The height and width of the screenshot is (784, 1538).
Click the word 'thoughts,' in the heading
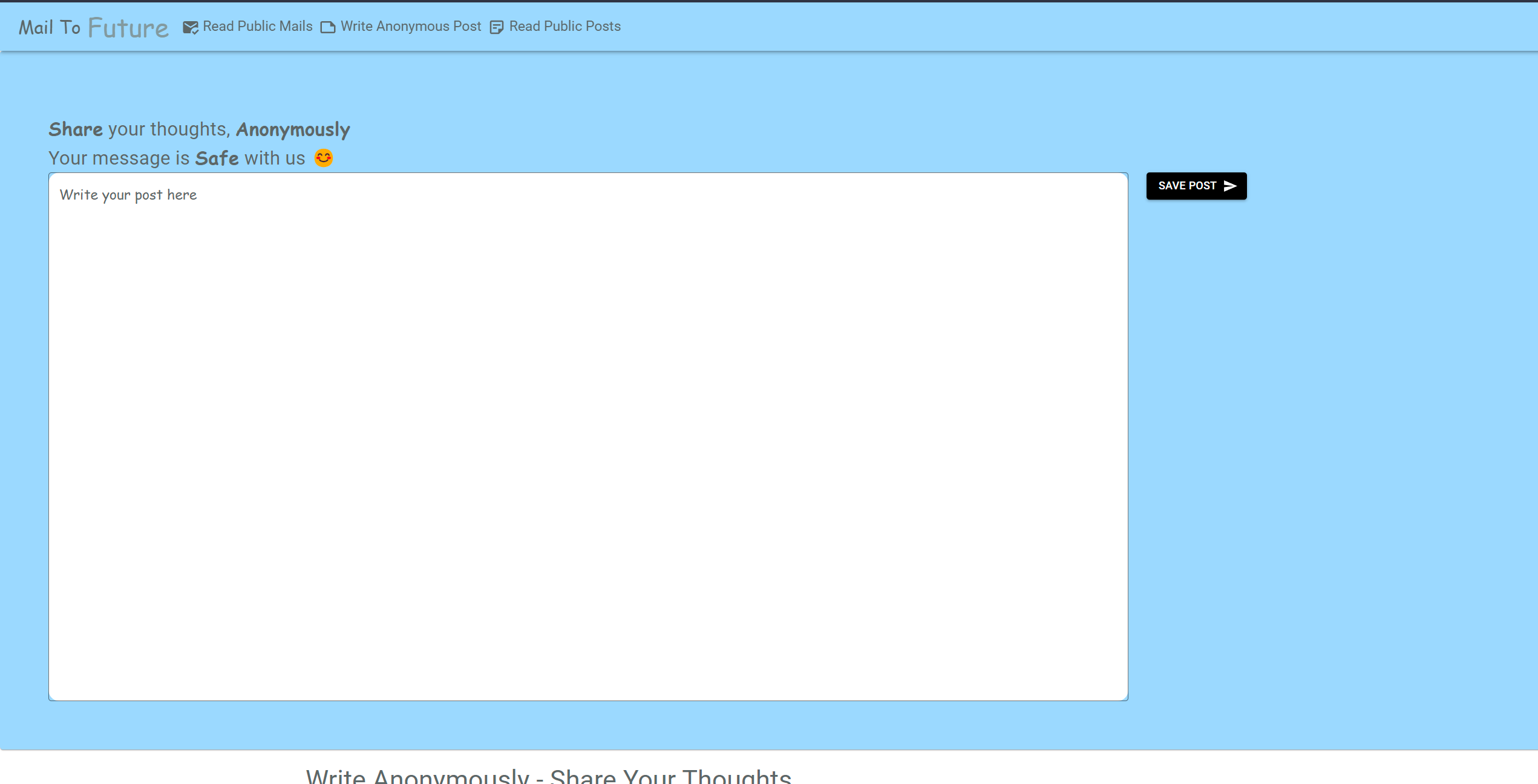(x=190, y=129)
